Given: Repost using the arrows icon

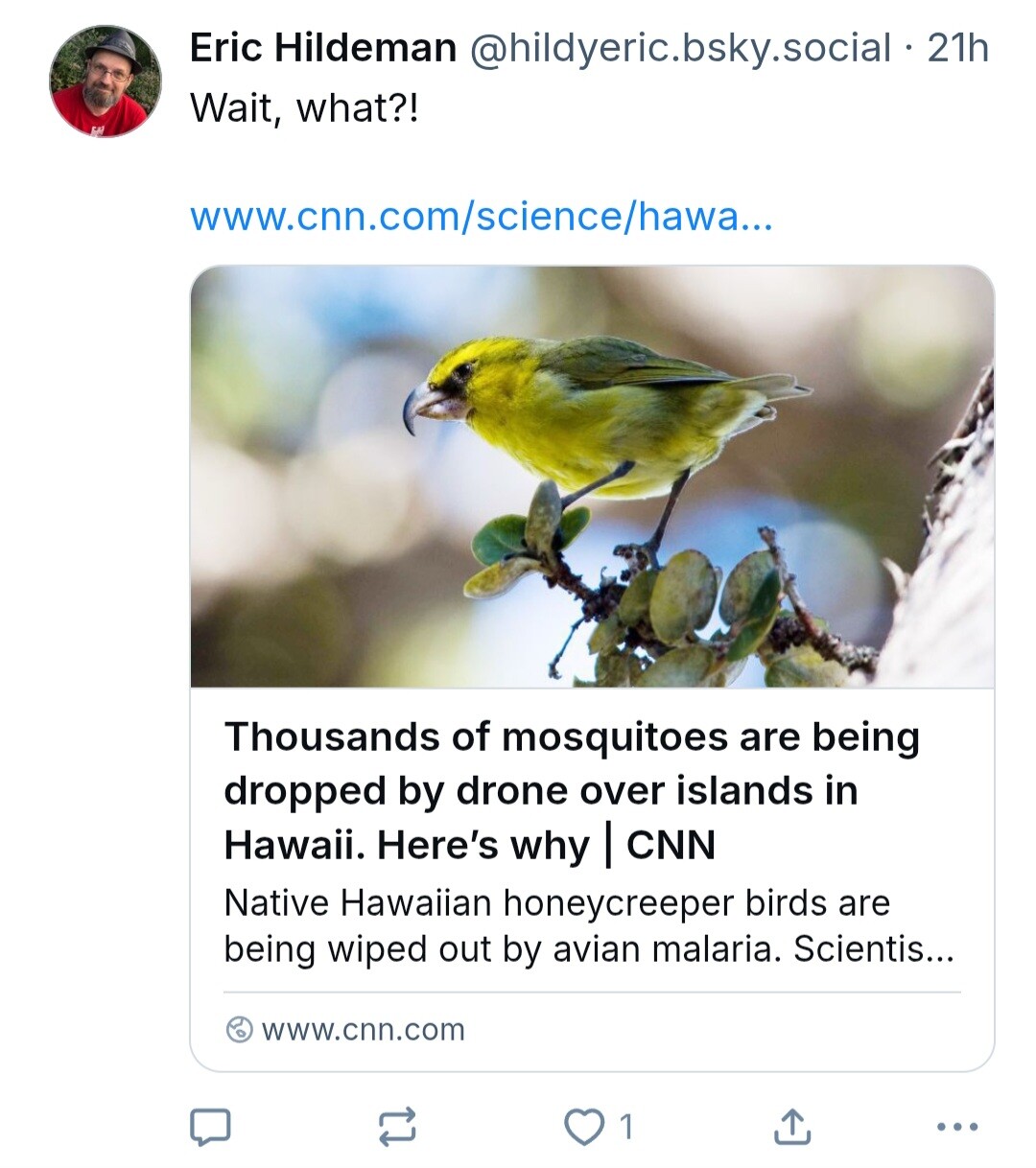Looking at the screenshot, I should pyautogui.click(x=397, y=1127).
